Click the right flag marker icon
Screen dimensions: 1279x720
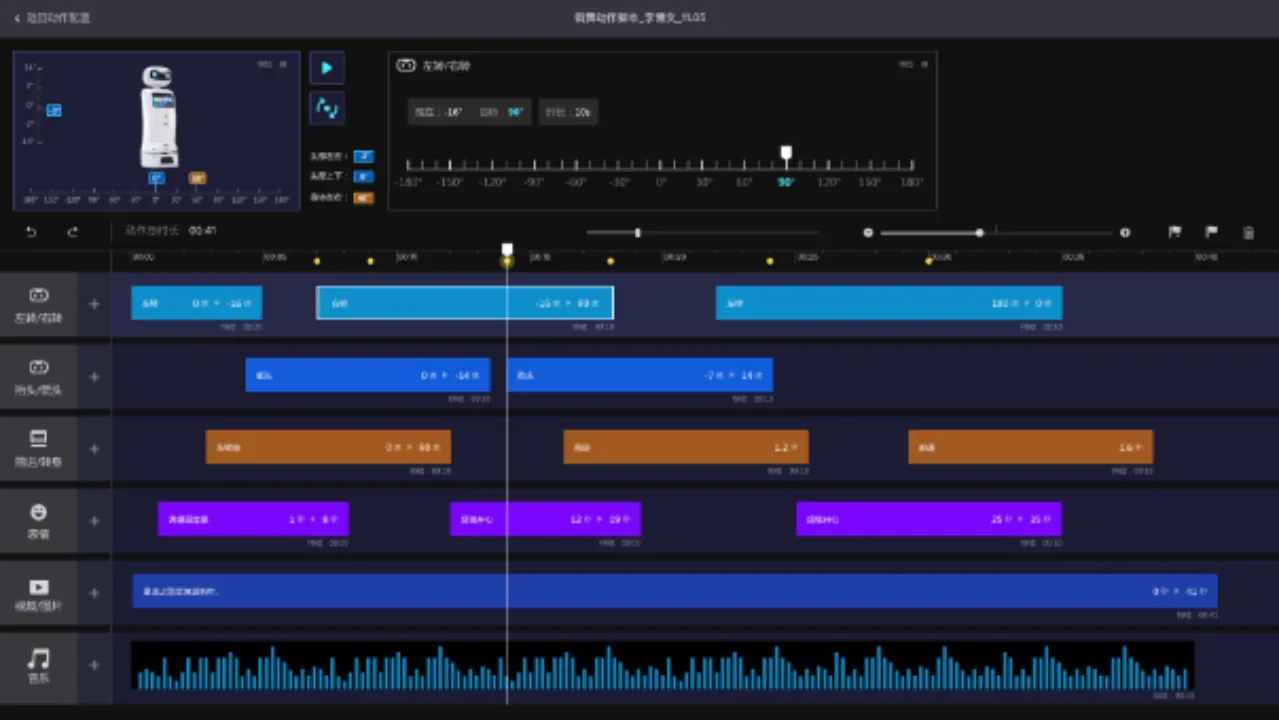[x=1211, y=232]
